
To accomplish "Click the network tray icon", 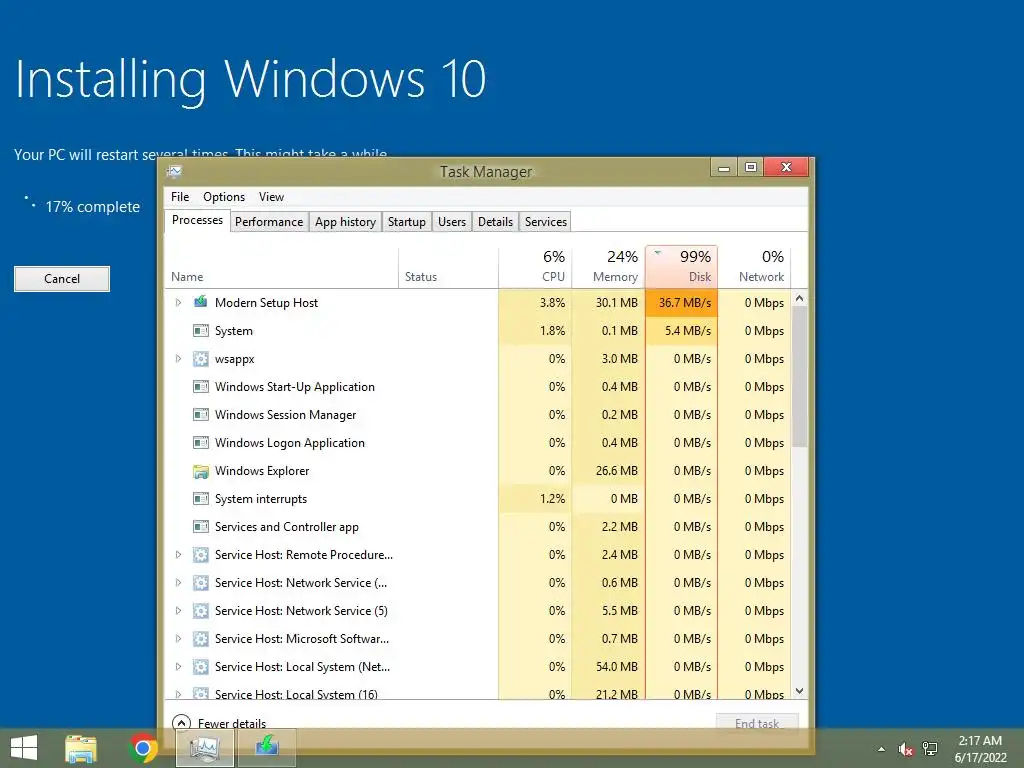I will [930, 749].
